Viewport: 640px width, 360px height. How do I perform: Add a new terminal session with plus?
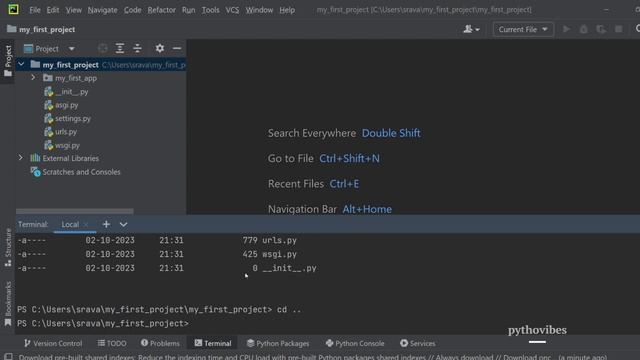106,224
